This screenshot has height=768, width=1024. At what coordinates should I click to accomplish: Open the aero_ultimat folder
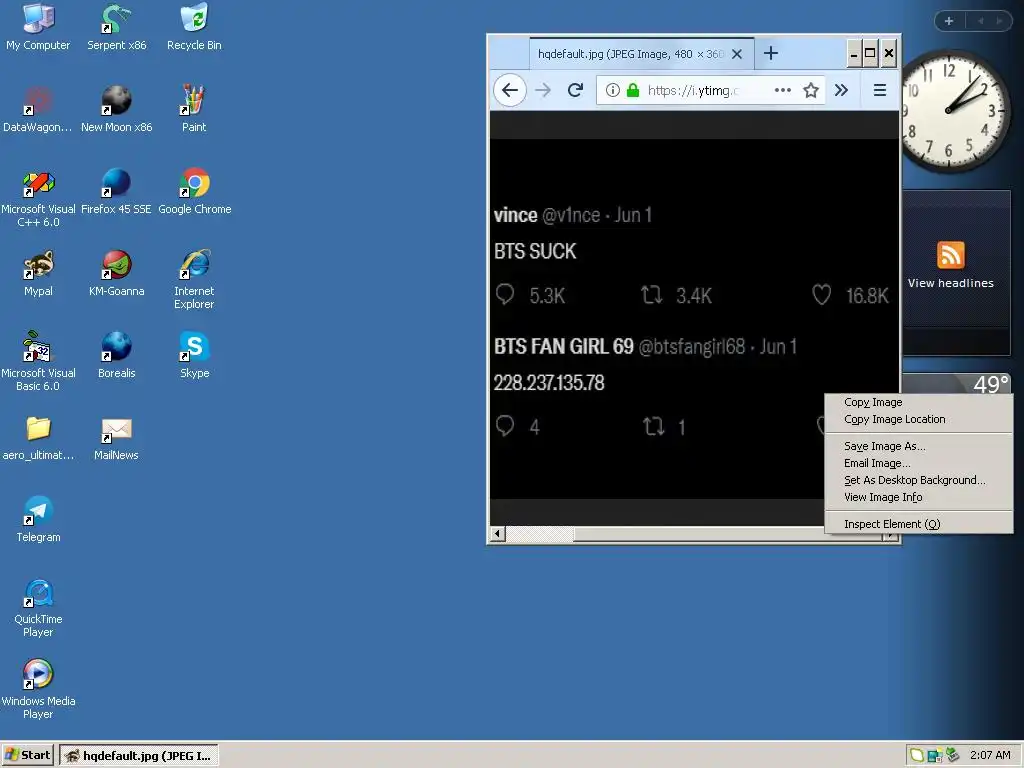pos(38,438)
